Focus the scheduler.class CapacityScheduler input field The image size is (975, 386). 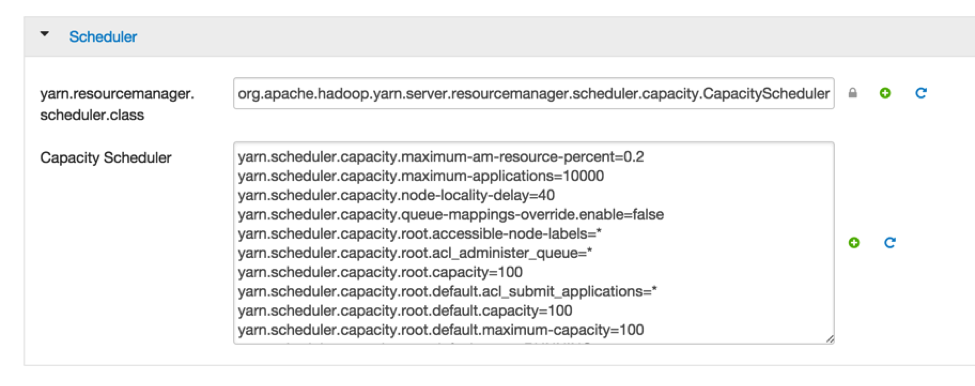(x=534, y=93)
